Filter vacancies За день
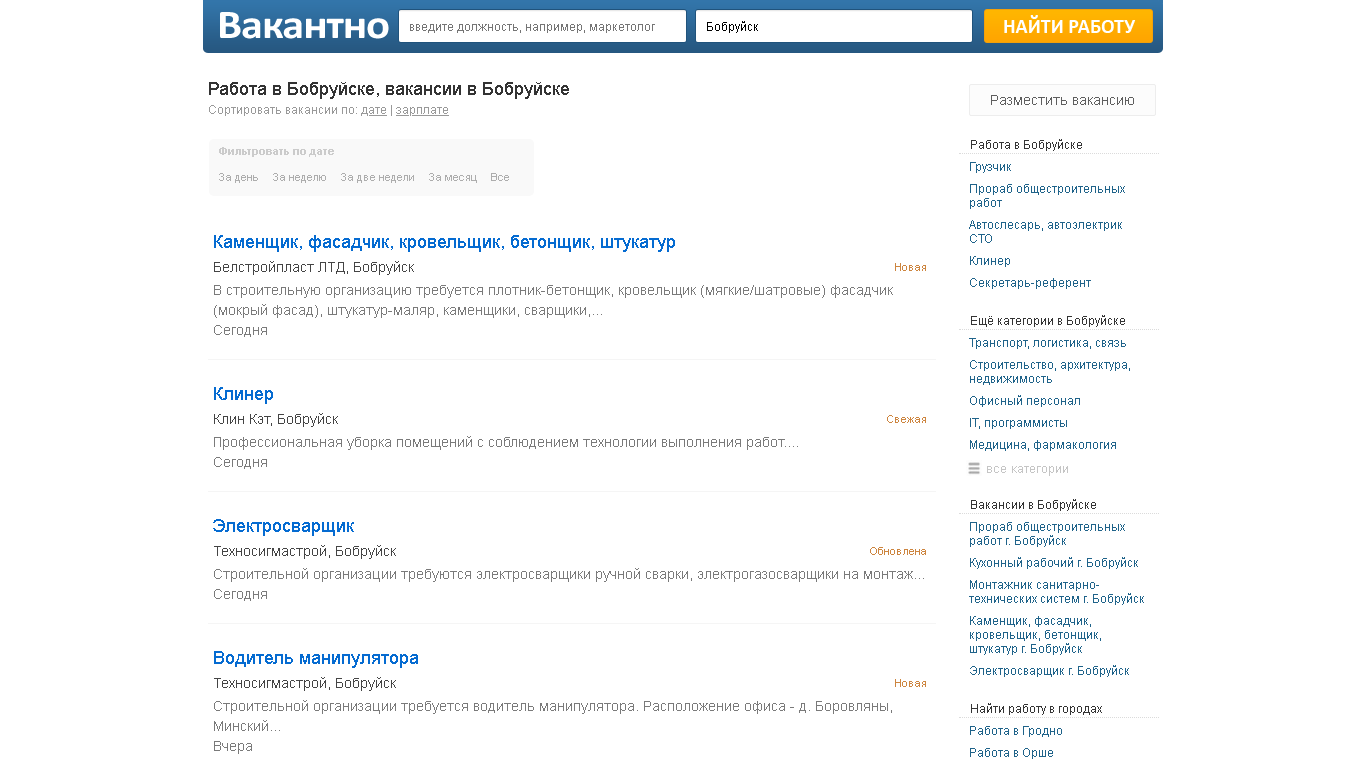 tap(238, 177)
